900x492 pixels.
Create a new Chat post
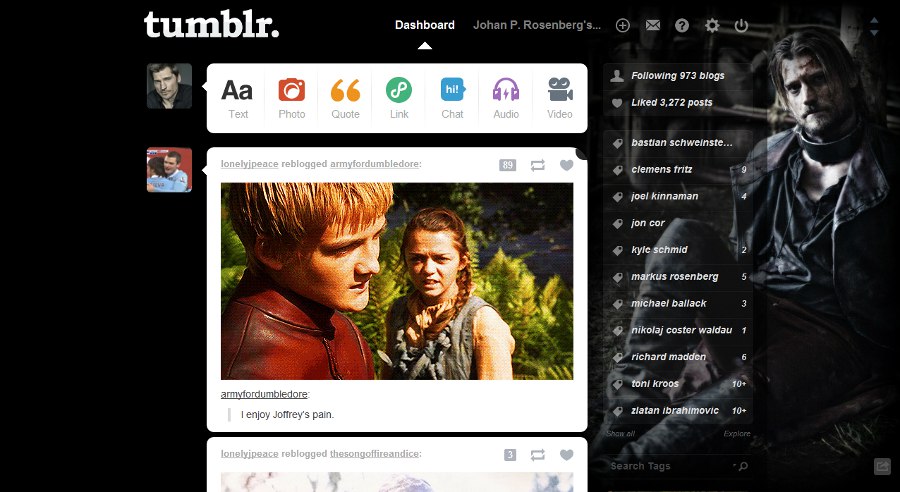(x=452, y=99)
